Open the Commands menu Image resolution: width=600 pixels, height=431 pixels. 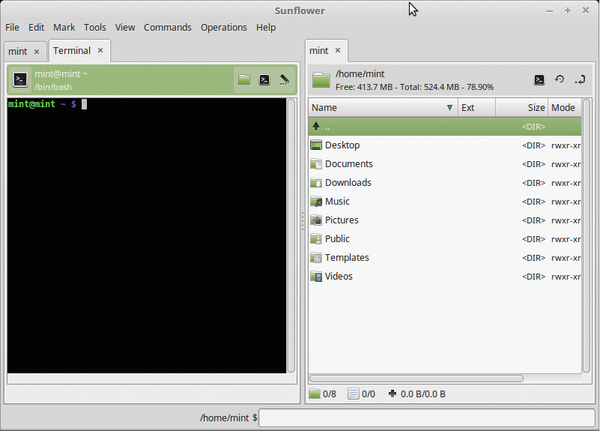(x=167, y=28)
